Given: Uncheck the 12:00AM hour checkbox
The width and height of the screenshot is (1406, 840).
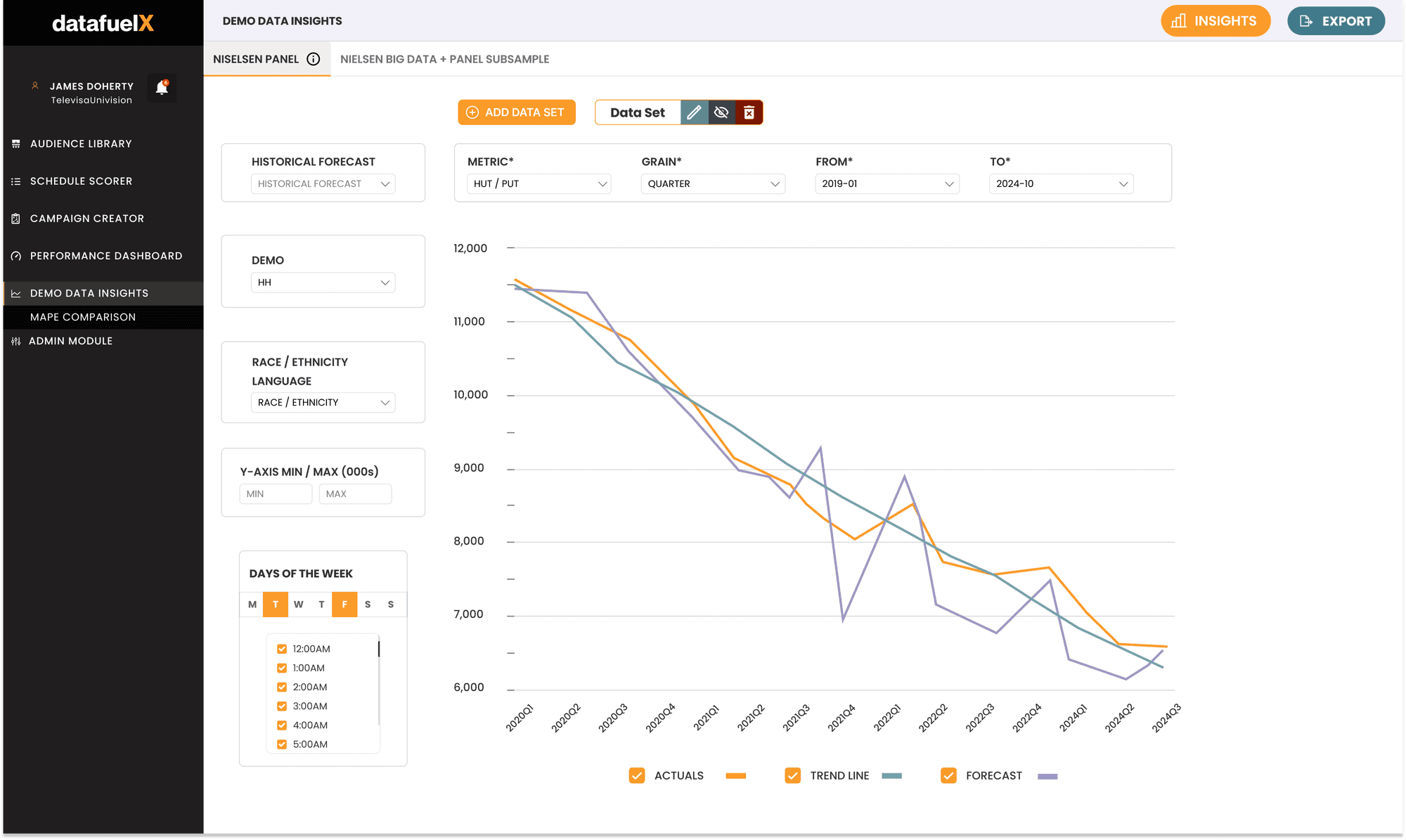Looking at the screenshot, I should pyautogui.click(x=282, y=649).
